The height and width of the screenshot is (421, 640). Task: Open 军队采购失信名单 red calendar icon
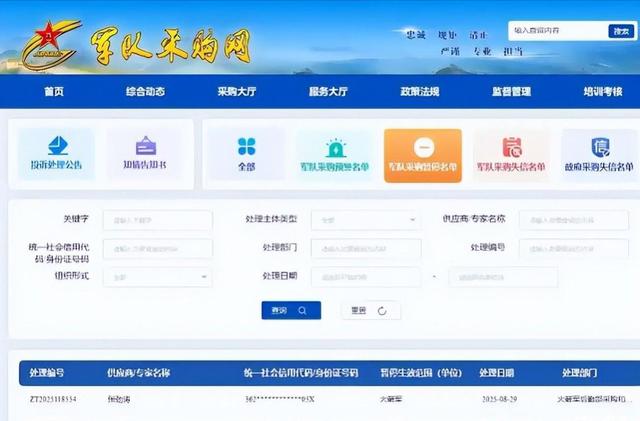tap(512, 147)
